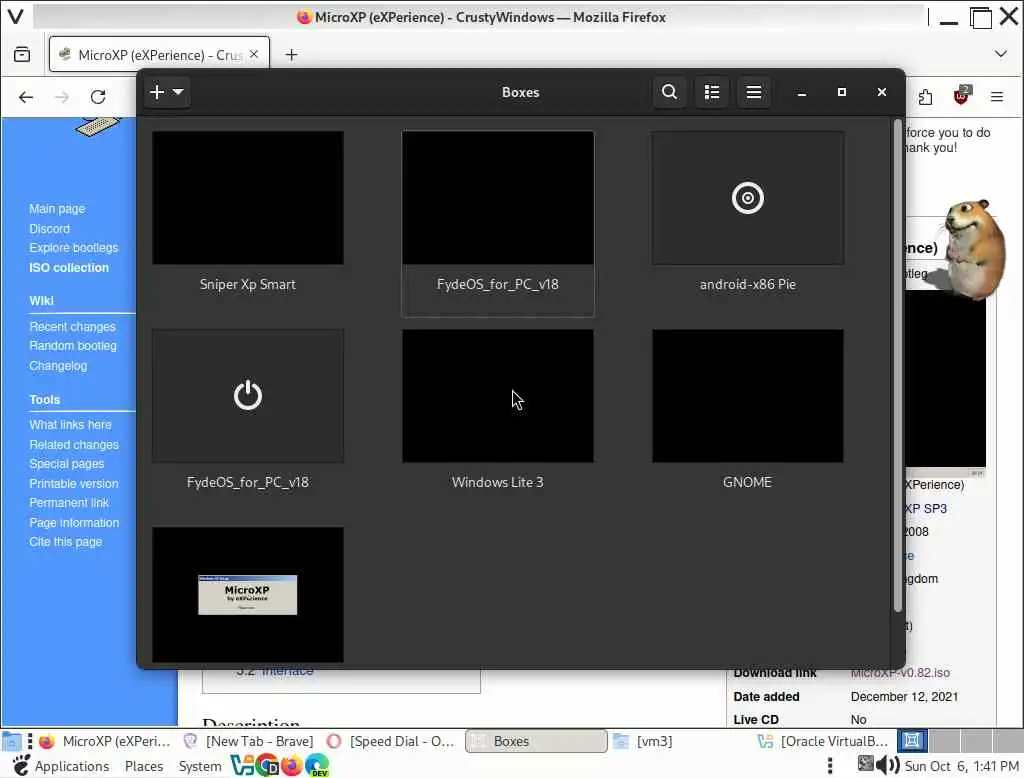The width and height of the screenshot is (1024, 778).
Task: Click the GNOME box label
Action: click(x=748, y=482)
